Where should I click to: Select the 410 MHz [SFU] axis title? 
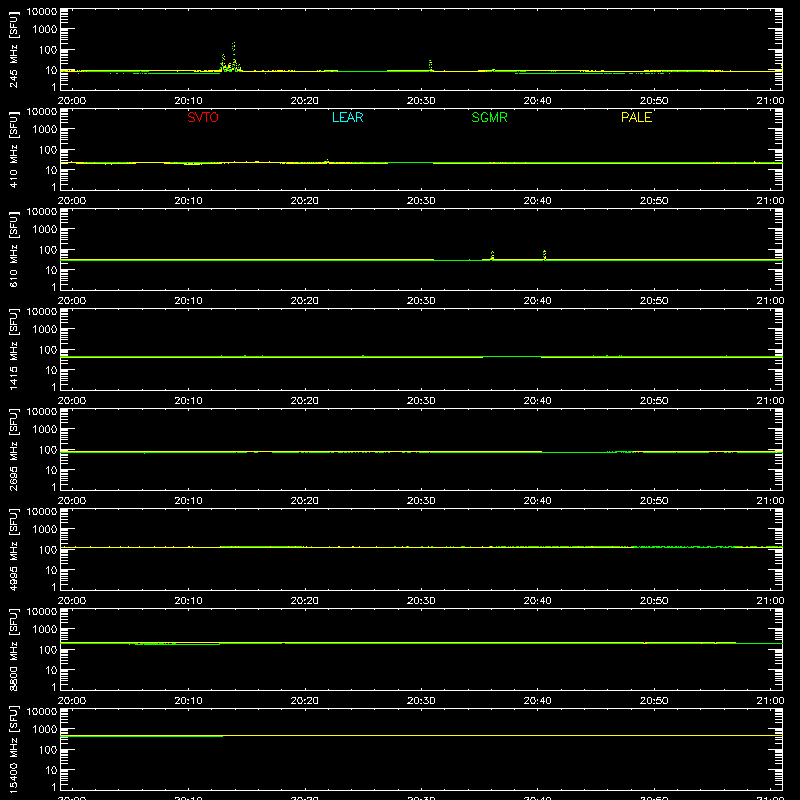pyautogui.click(x=14, y=149)
